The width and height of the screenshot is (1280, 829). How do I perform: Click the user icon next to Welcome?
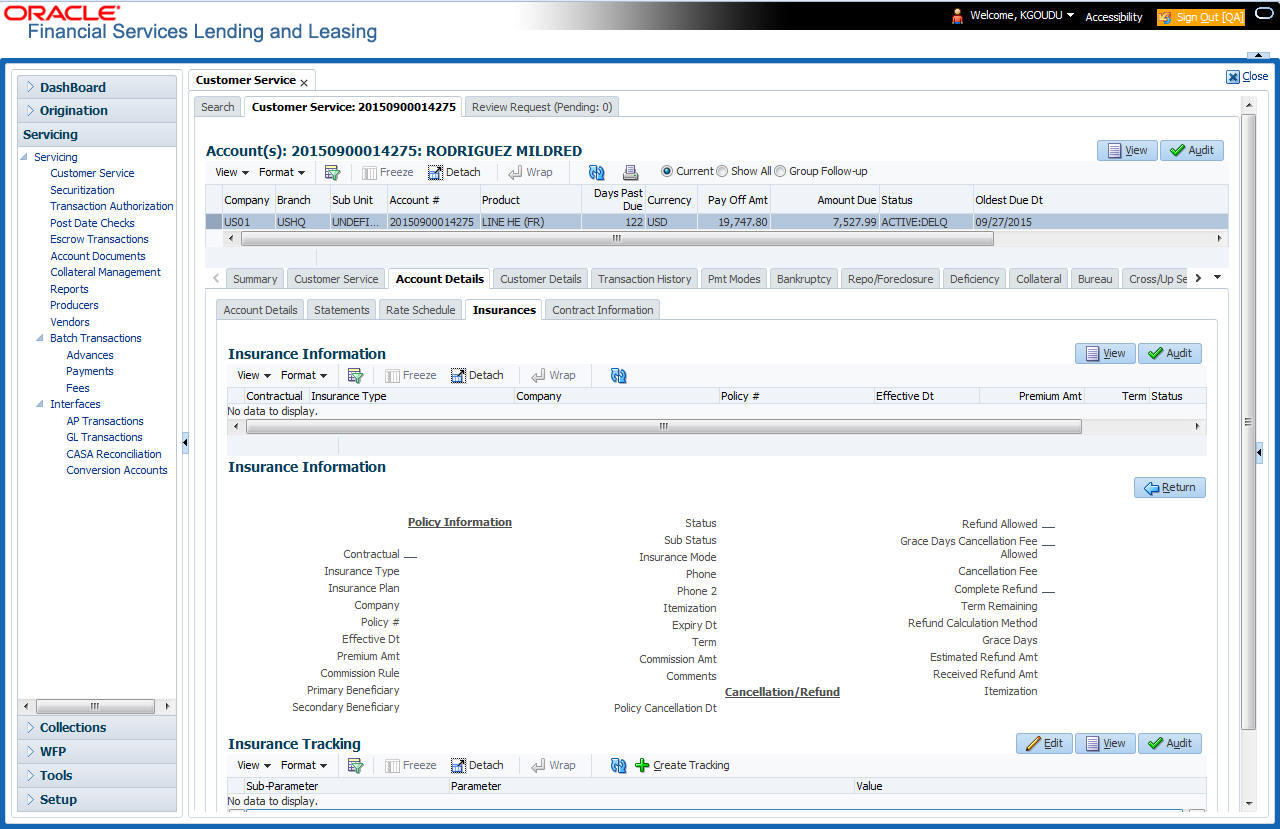click(957, 16)
